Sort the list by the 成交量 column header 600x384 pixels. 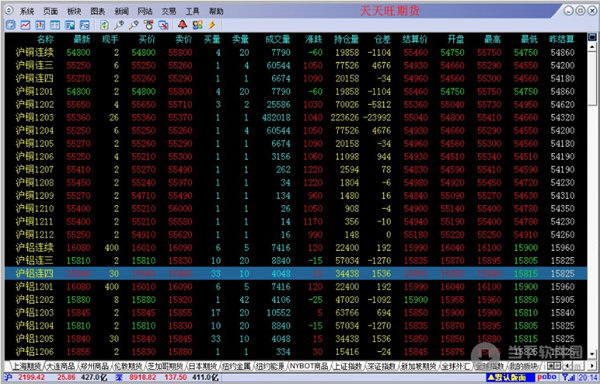(x=278, y=39)
